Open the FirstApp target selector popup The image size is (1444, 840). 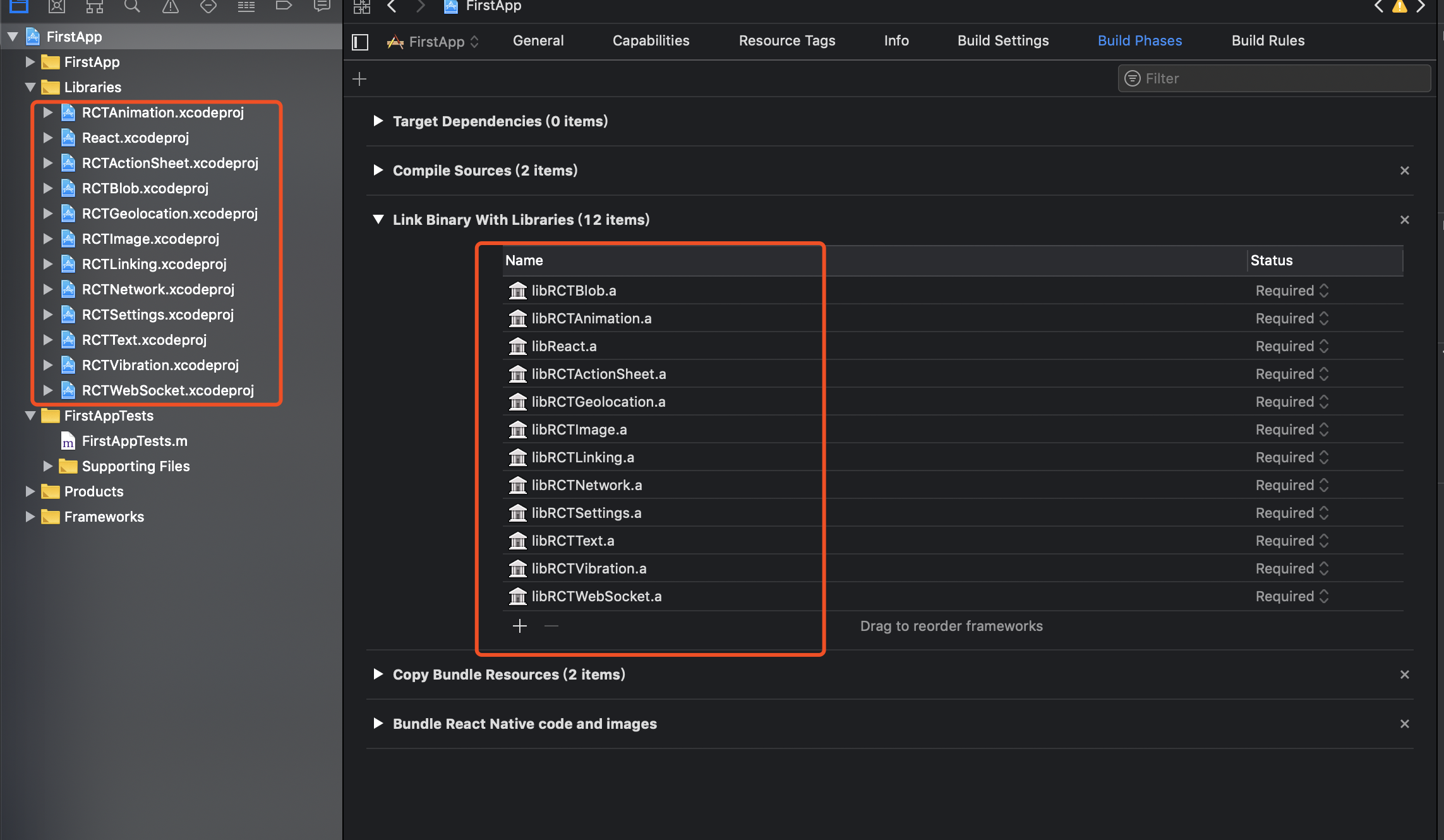point(436,42)
